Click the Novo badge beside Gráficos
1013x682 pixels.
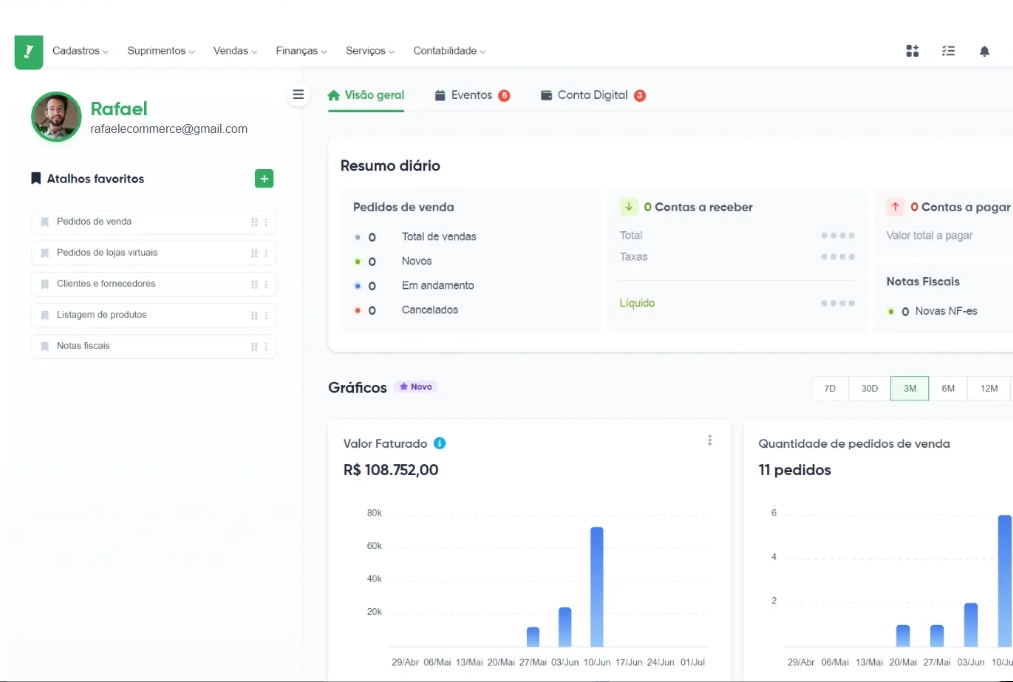point(415,387)
